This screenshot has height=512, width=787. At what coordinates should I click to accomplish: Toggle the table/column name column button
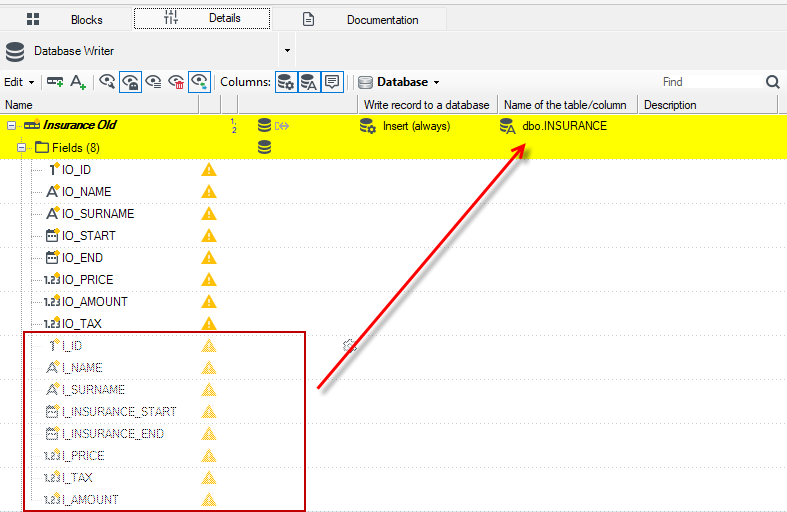tap(309, 82)
